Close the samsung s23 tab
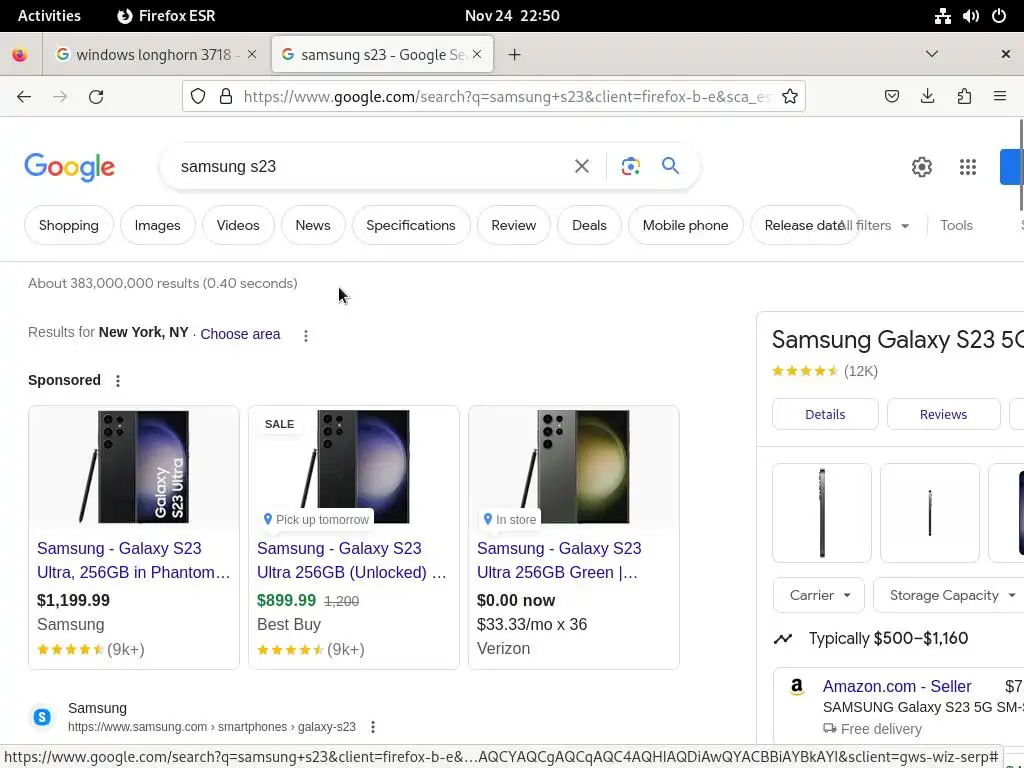The image size is (1024, 768). [x=477, y=54]
